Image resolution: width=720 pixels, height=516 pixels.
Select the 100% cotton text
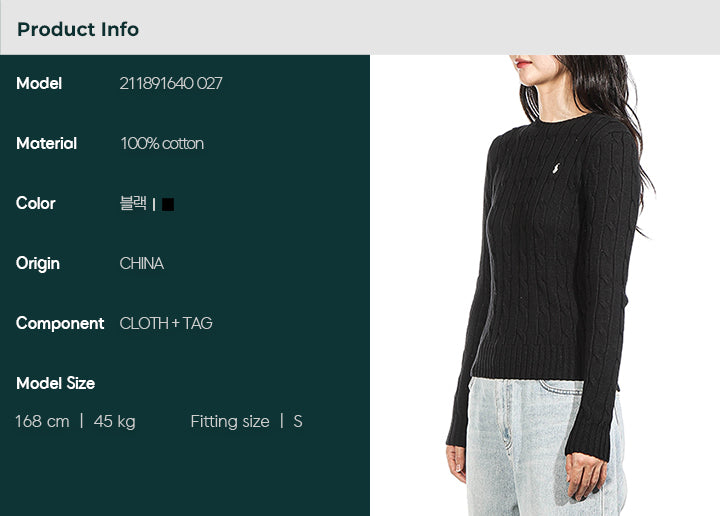pos(162,143)
